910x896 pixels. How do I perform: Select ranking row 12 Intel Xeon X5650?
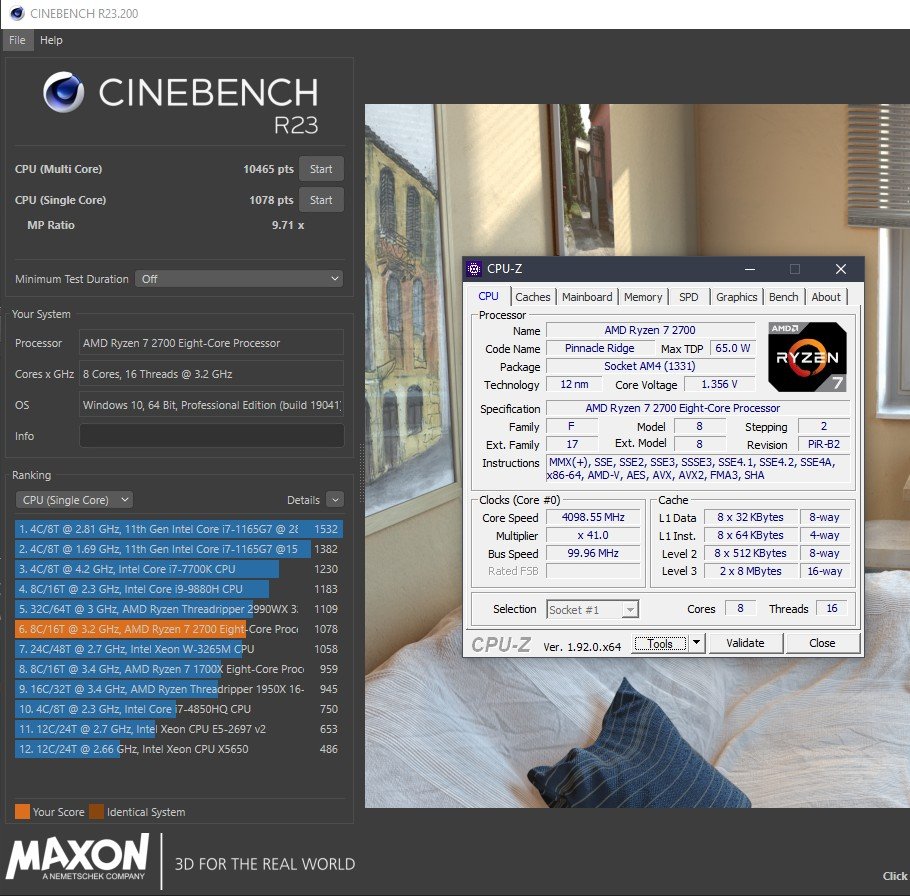[x=179, y=749]
